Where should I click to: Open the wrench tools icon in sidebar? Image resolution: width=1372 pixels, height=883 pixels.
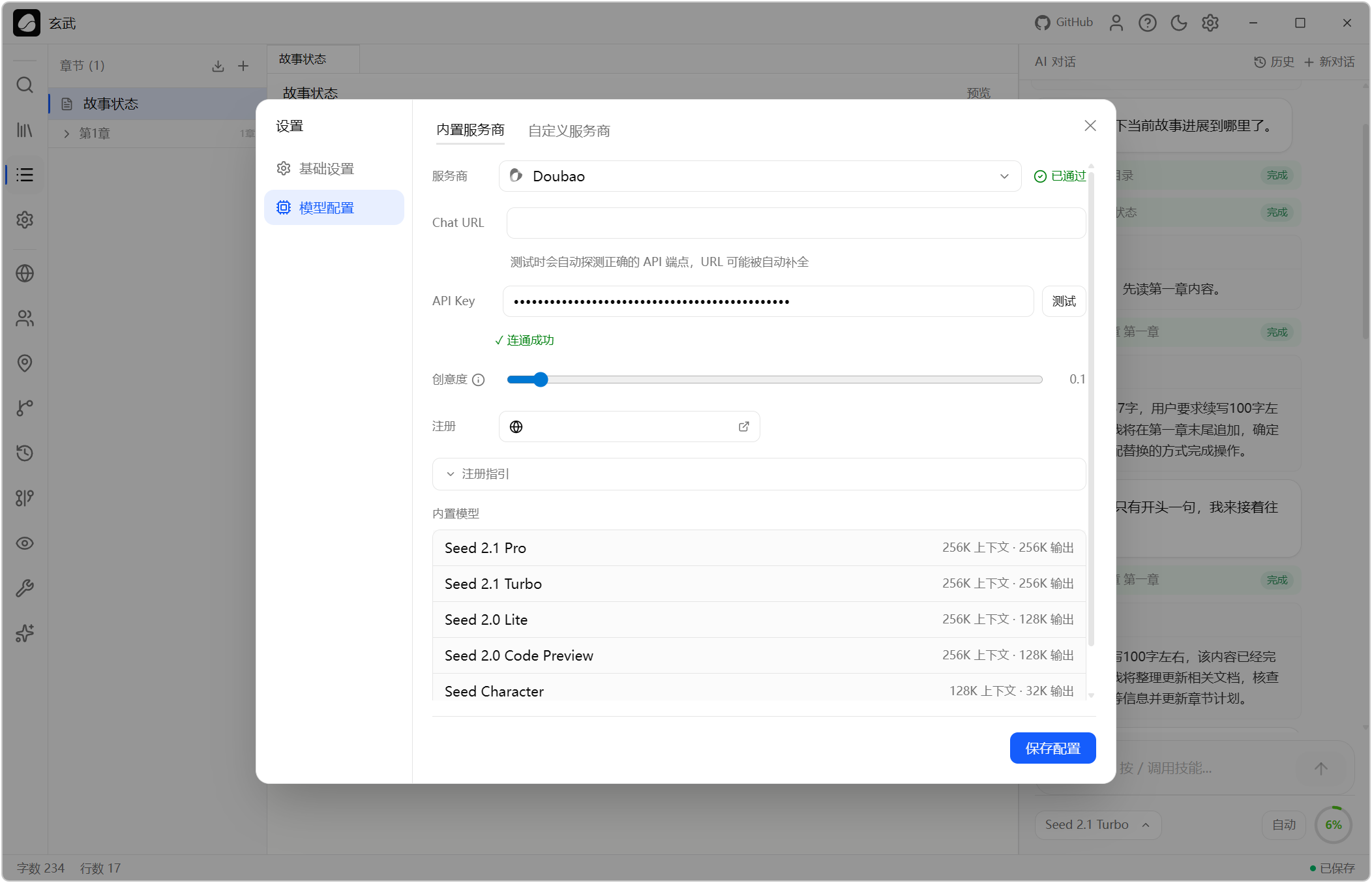tap(25, 588)
